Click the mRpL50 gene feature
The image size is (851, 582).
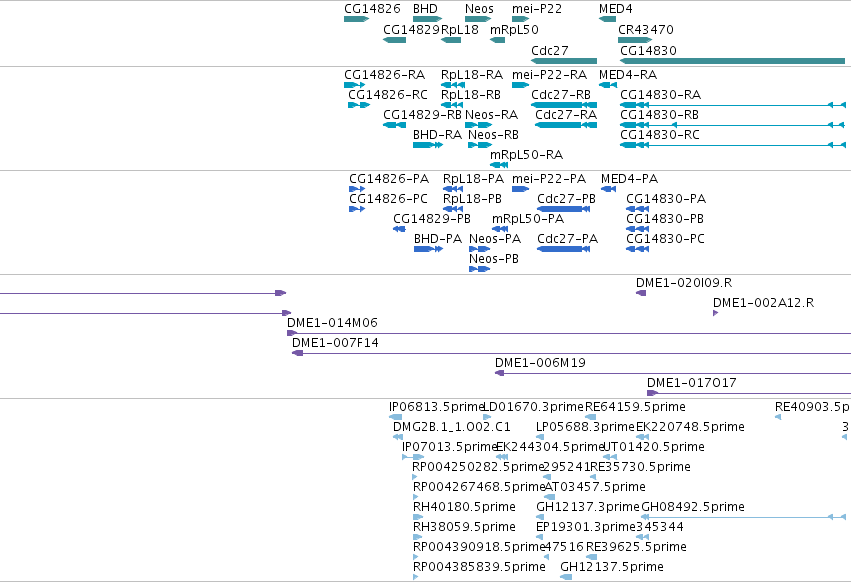(x=498, y=40)
